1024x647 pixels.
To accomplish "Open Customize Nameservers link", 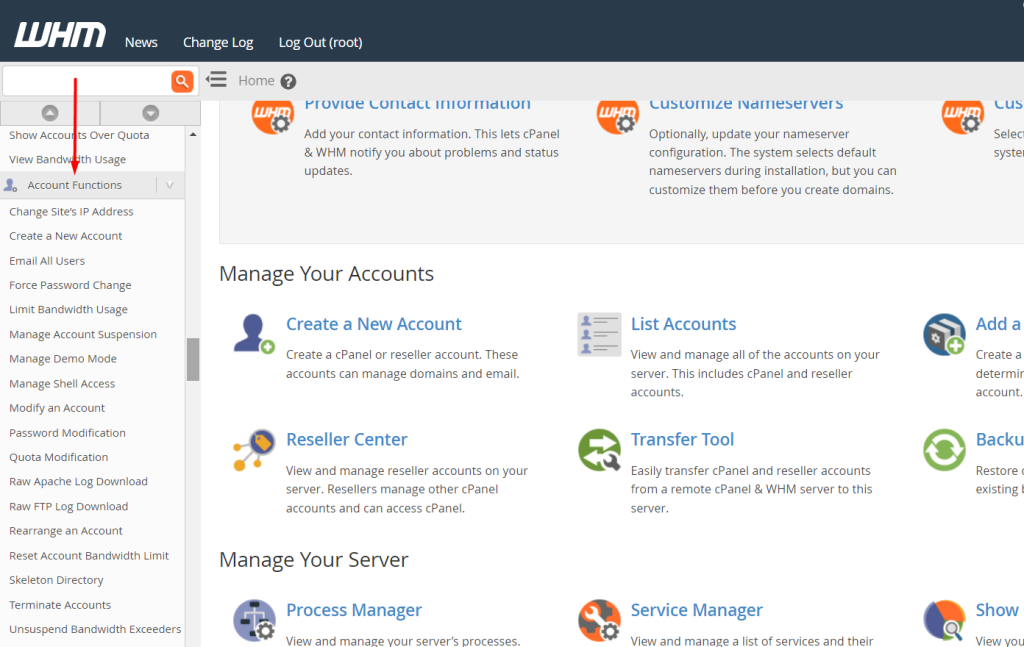I will [746, 104].
